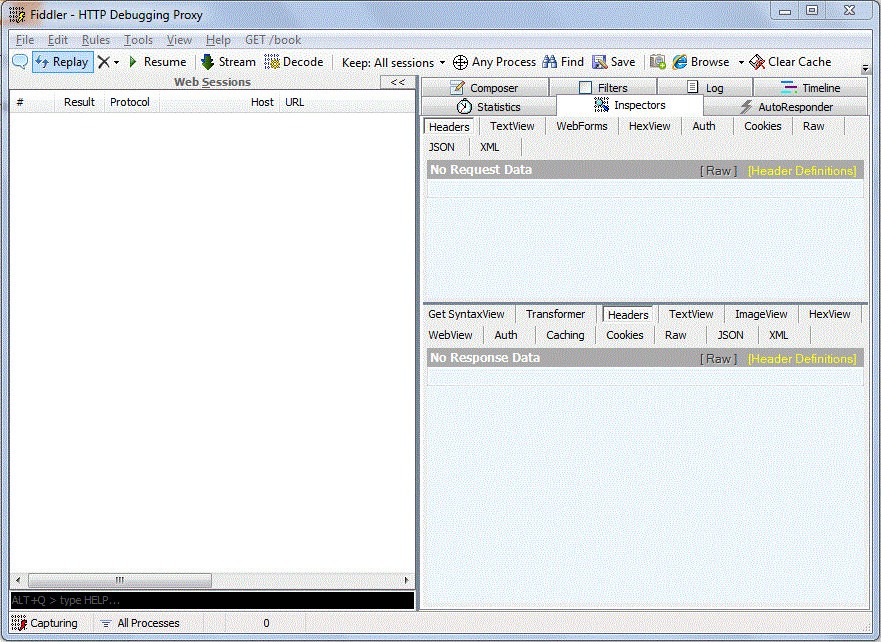
Task: Select the ImageView response tab
Action: [761, 314]
